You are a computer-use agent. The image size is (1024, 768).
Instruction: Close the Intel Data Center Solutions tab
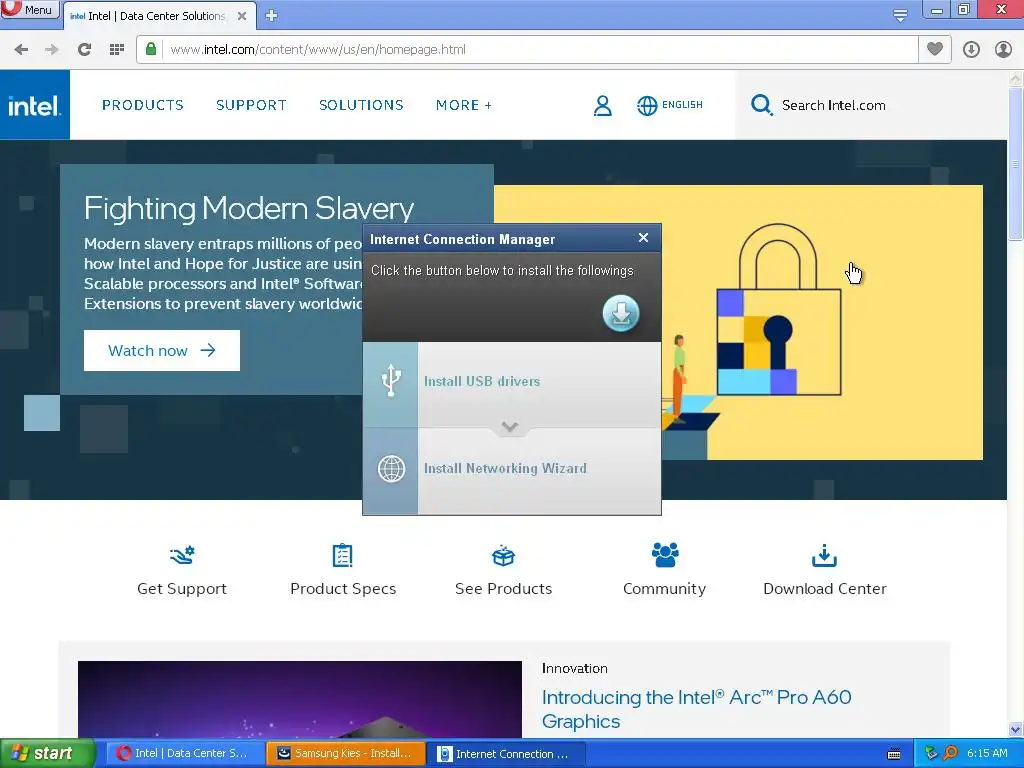click(242, 16)
